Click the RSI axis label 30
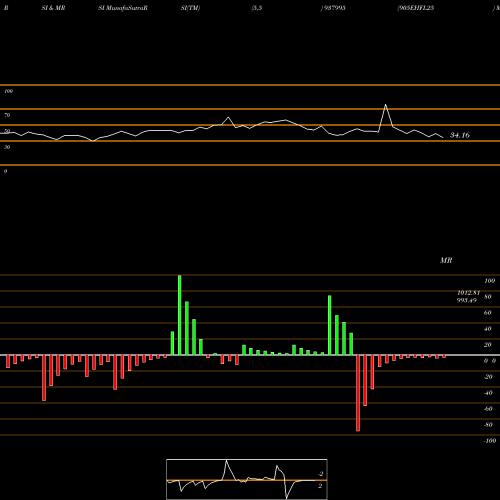500x500 pixels. (7, 147)
